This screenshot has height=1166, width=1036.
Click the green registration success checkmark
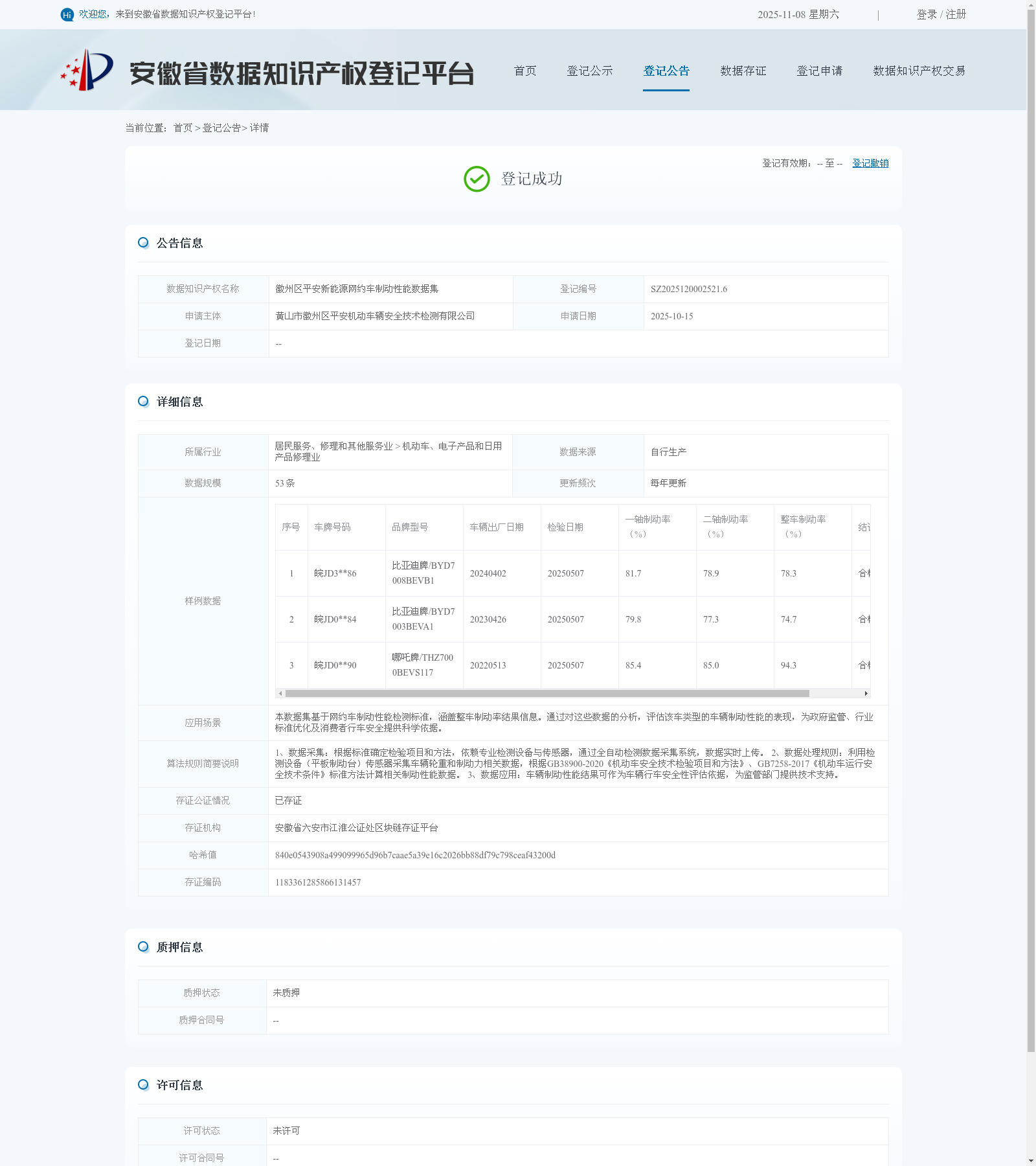point(477,179)
